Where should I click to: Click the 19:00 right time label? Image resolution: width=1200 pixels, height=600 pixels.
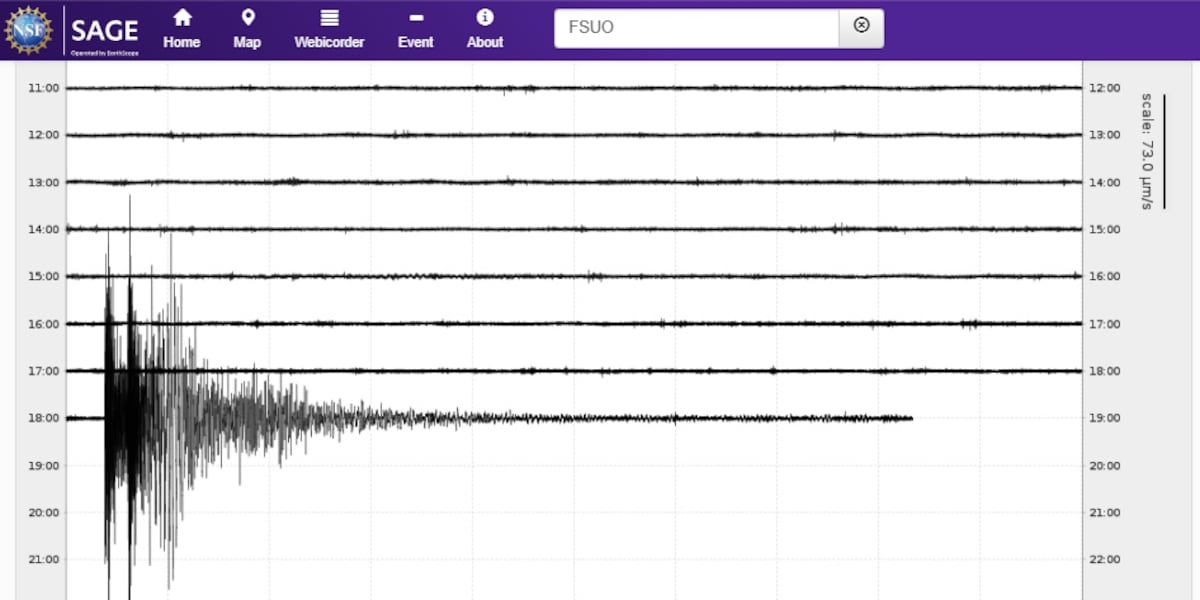[x=1104, y=418]
